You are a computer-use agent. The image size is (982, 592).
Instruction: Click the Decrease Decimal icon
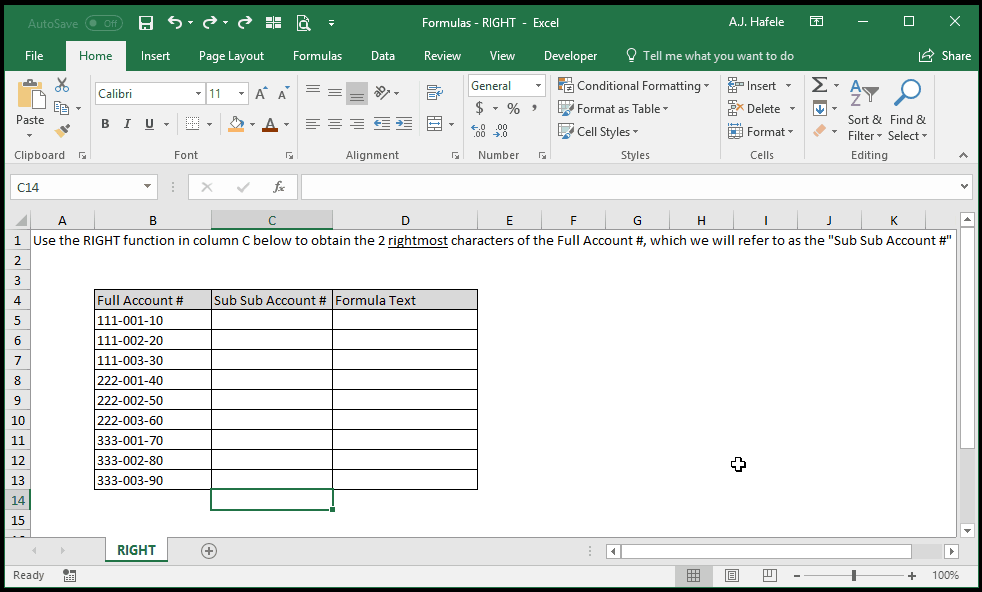coord(501,131)
